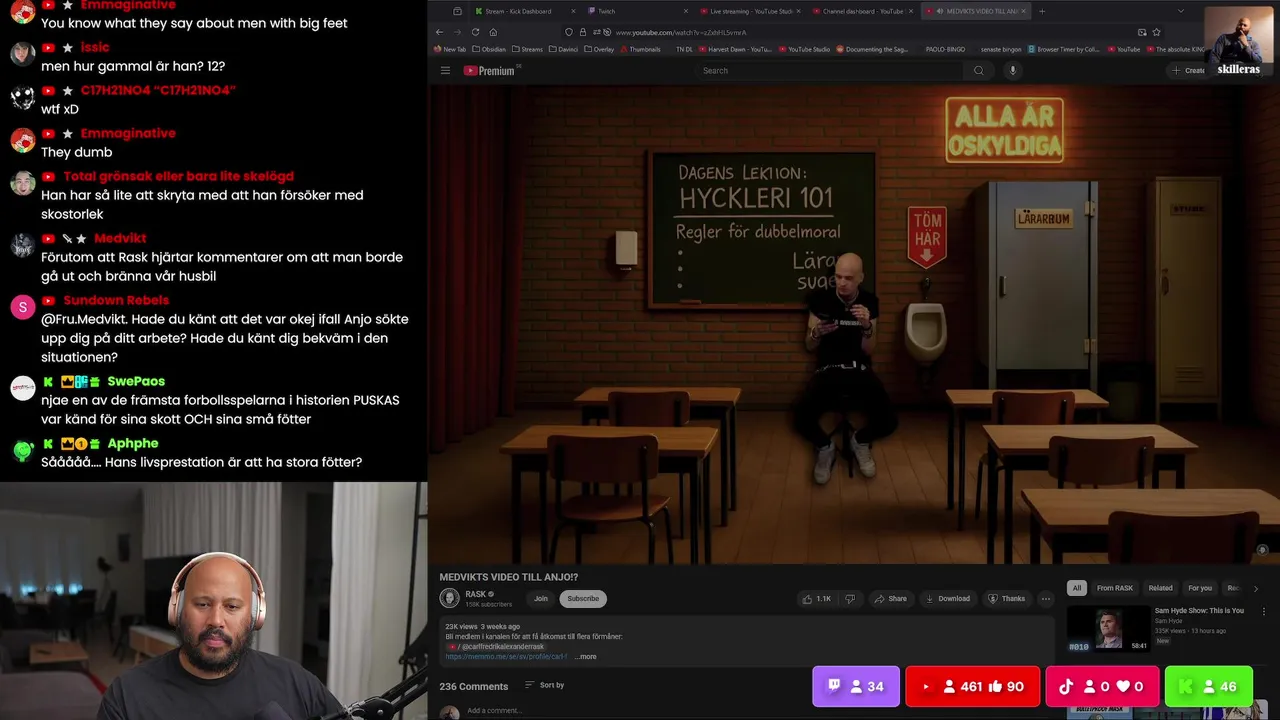Open Harvest Dawn bookmark
Viewport: 1280px width, 720px height.
pyautogui.click(x=735, y=49)
